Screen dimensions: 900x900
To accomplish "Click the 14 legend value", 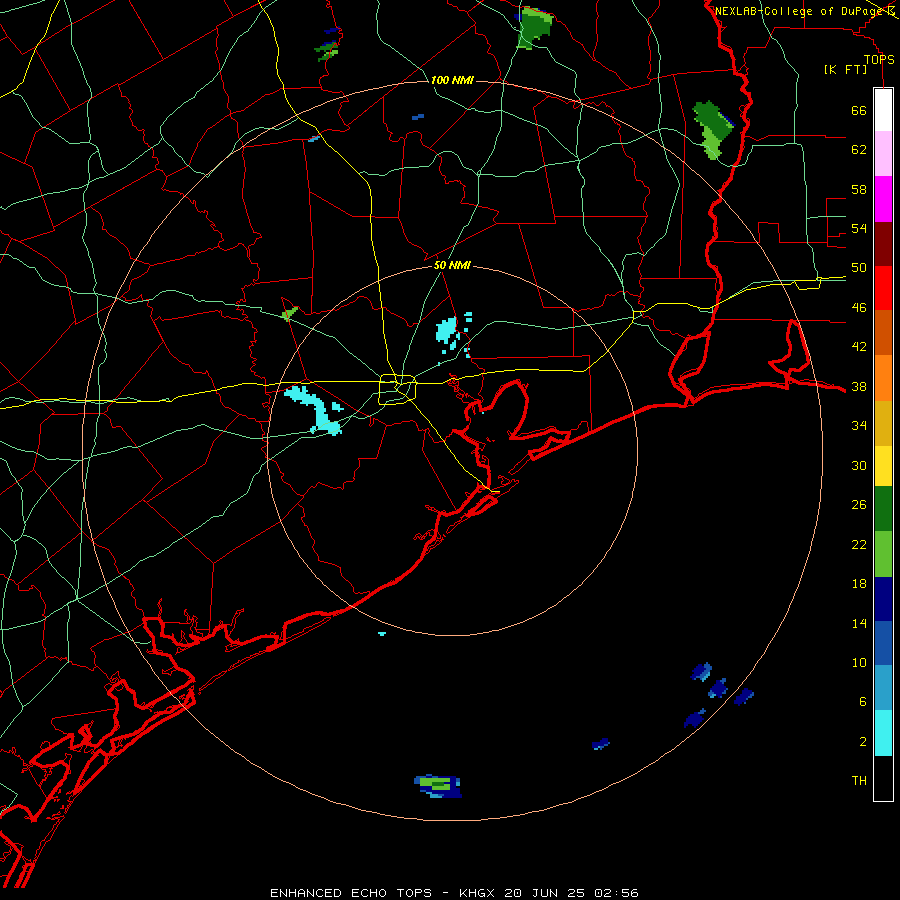I will (x=859, y=624).
